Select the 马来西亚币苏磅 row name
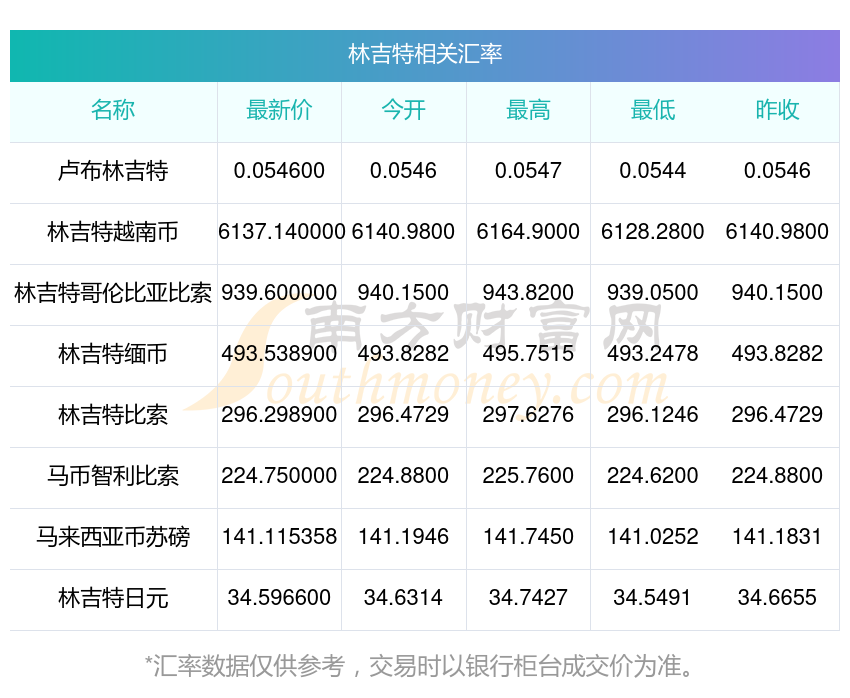The height and width of the screenshot is (698, 850). point(113,537)
